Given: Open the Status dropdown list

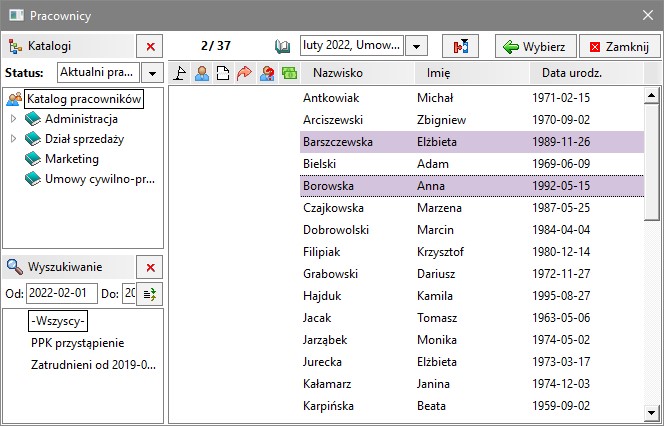Looking at the screenshot, I should [152, 73].
